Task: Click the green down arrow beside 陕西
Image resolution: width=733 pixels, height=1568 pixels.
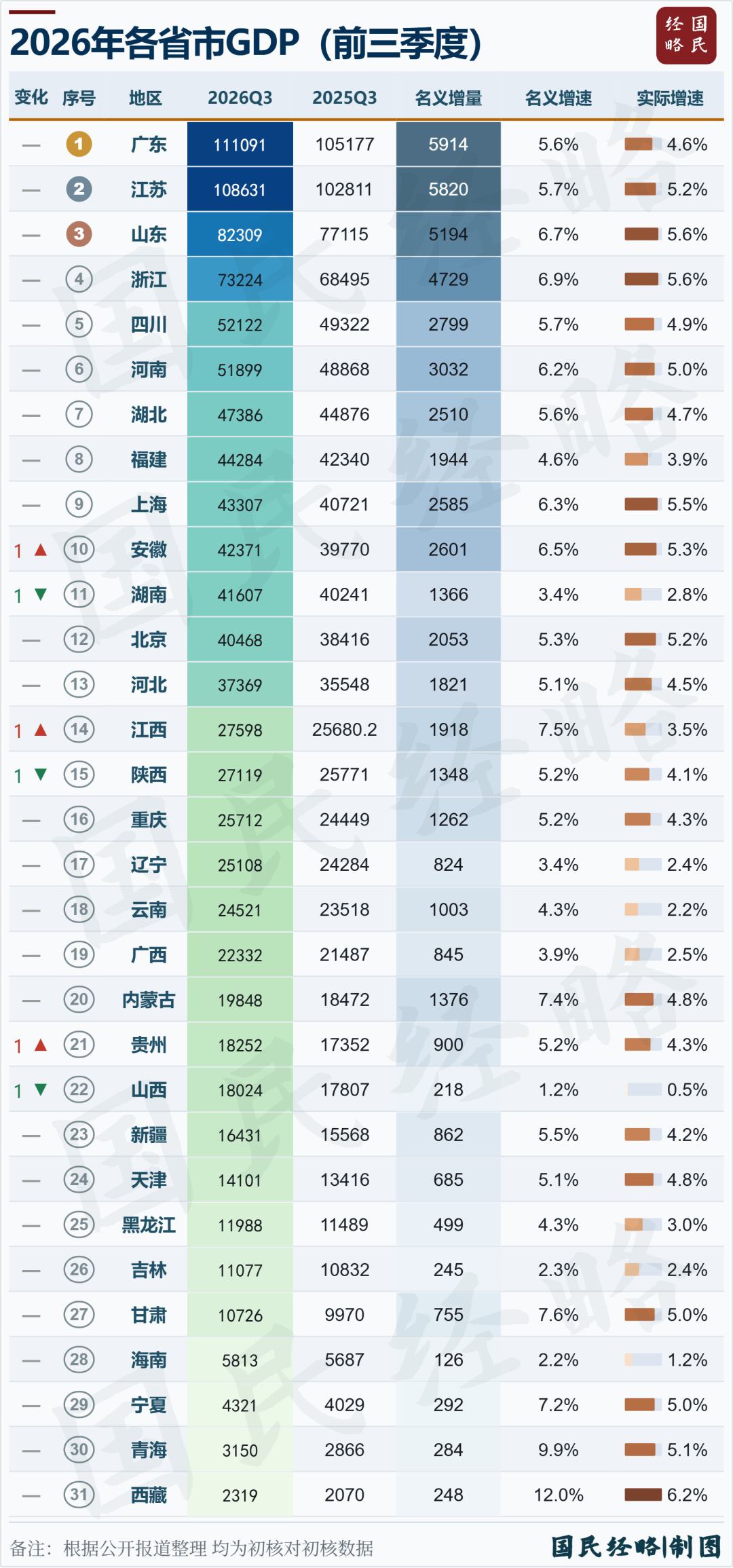Action: (41, 774)
